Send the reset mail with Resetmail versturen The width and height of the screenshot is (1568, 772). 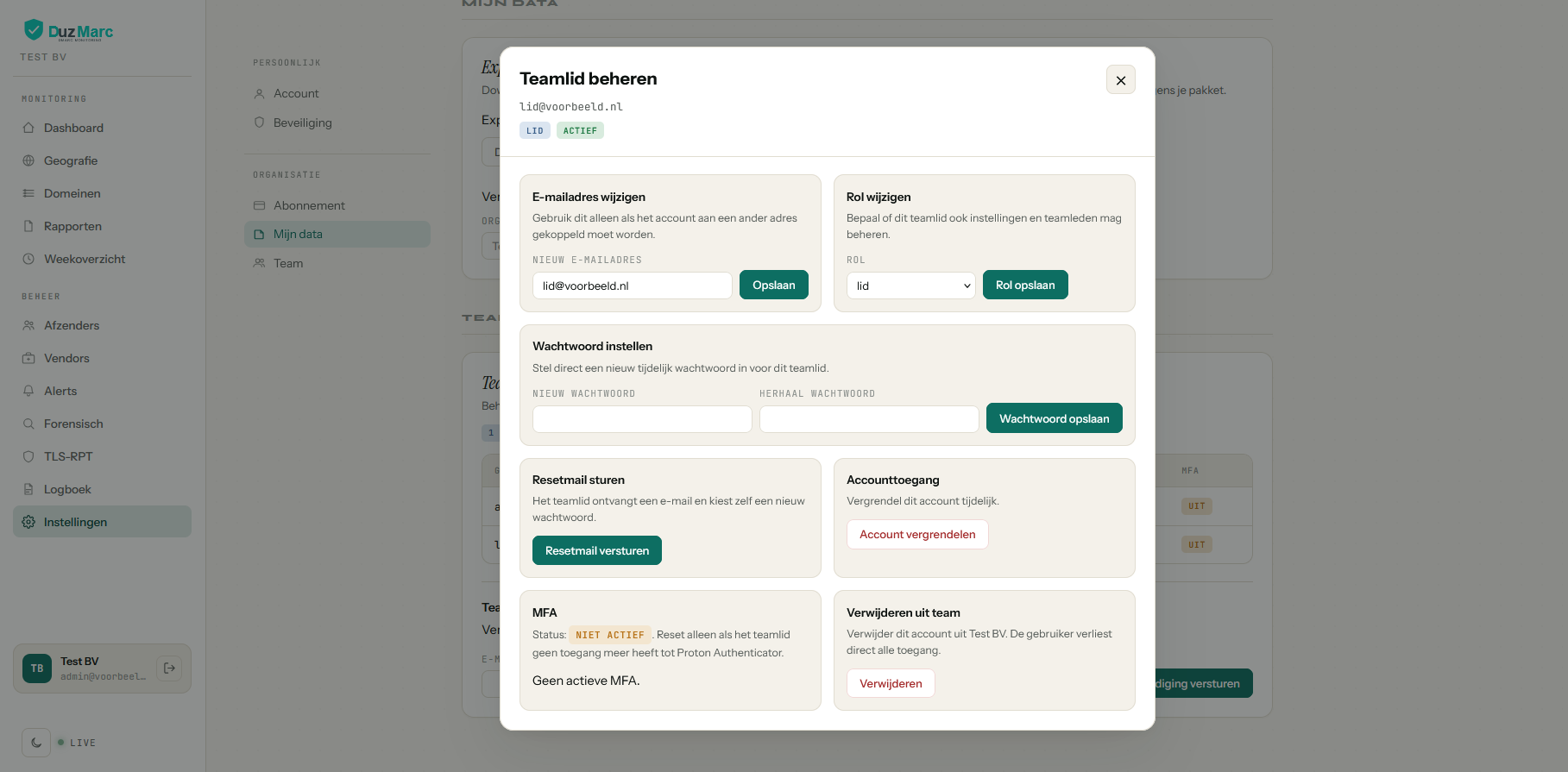pos(597,550)
